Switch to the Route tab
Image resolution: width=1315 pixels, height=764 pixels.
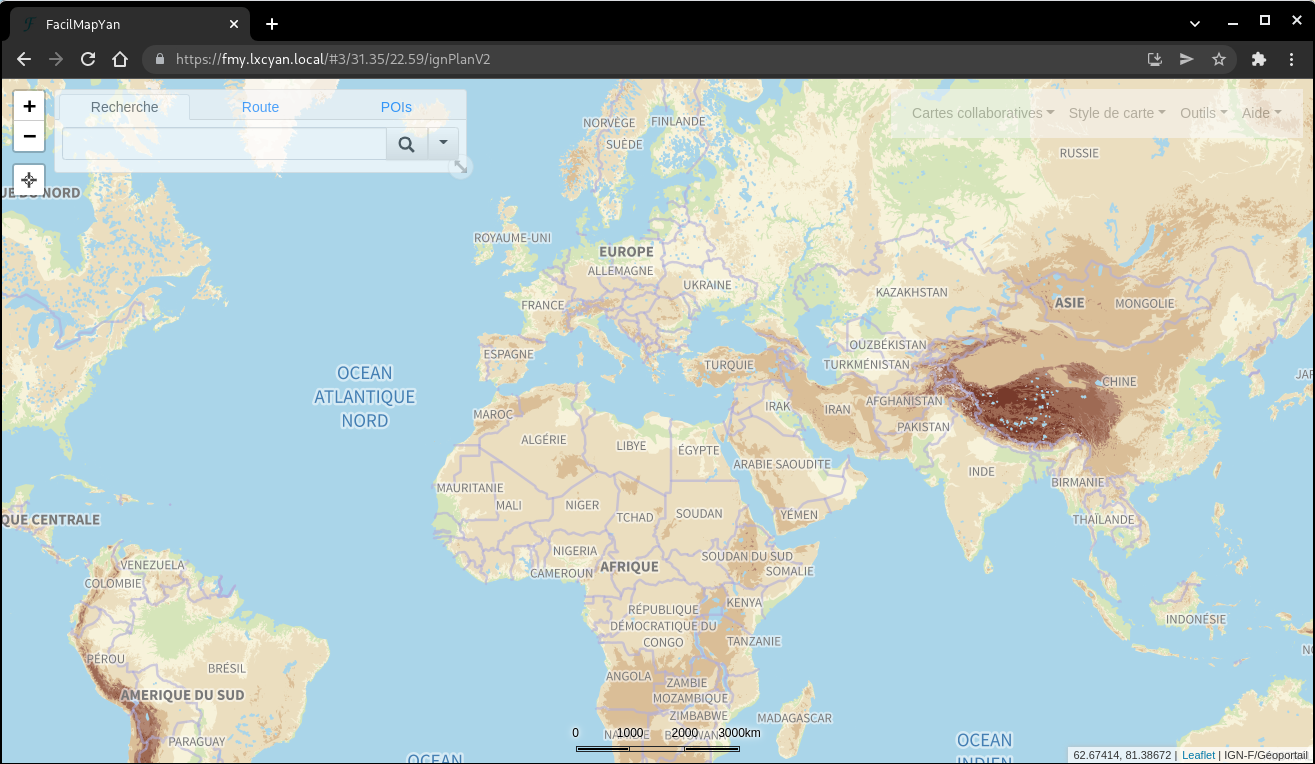click(x=260, y=107)
